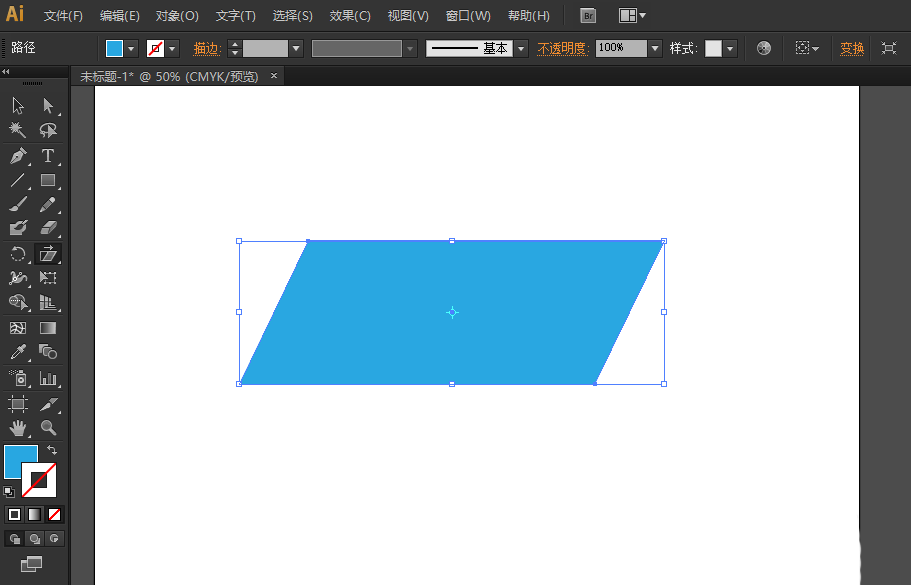
Task: Open 帮助(H) menu
Action: (x=529, y=16)
